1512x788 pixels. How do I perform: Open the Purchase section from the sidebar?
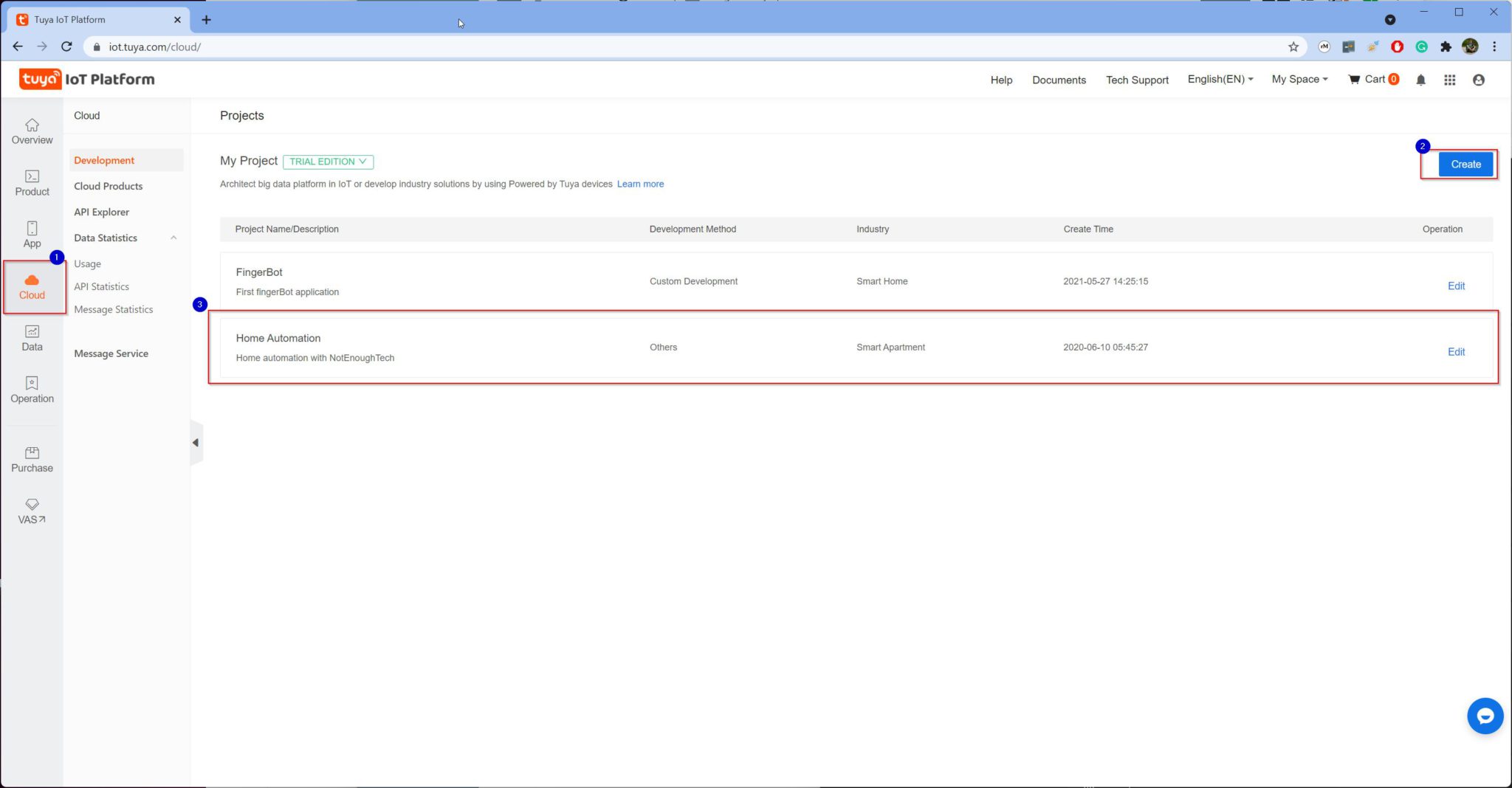[32, 459]
